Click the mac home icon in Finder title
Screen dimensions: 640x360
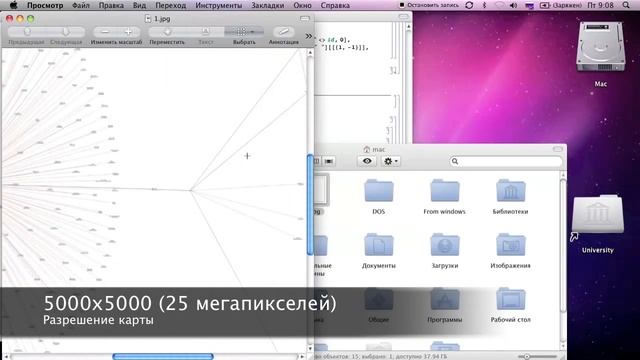pyautogui.click(x=367, y=149)
